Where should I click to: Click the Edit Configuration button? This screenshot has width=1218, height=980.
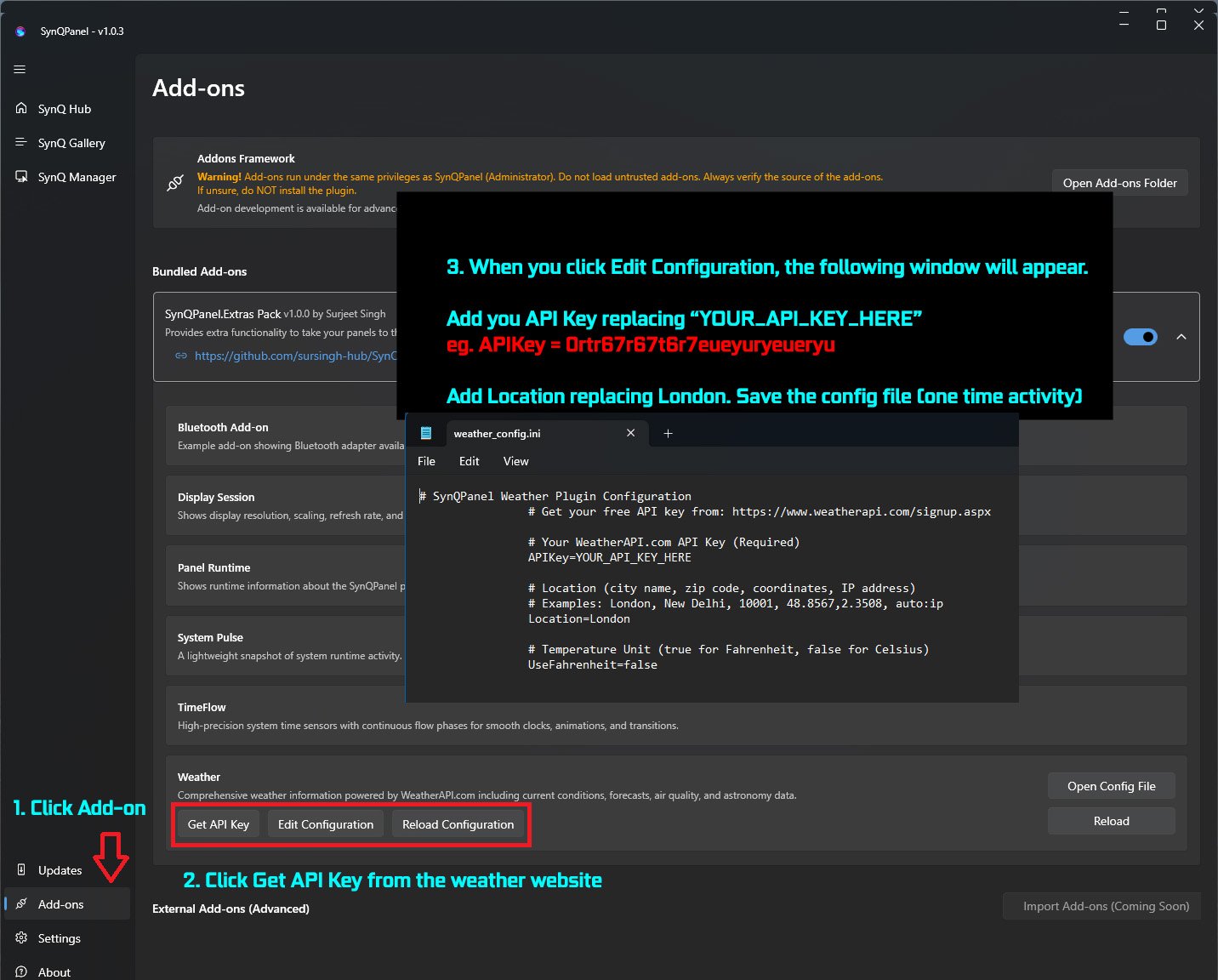pos(326,824)
